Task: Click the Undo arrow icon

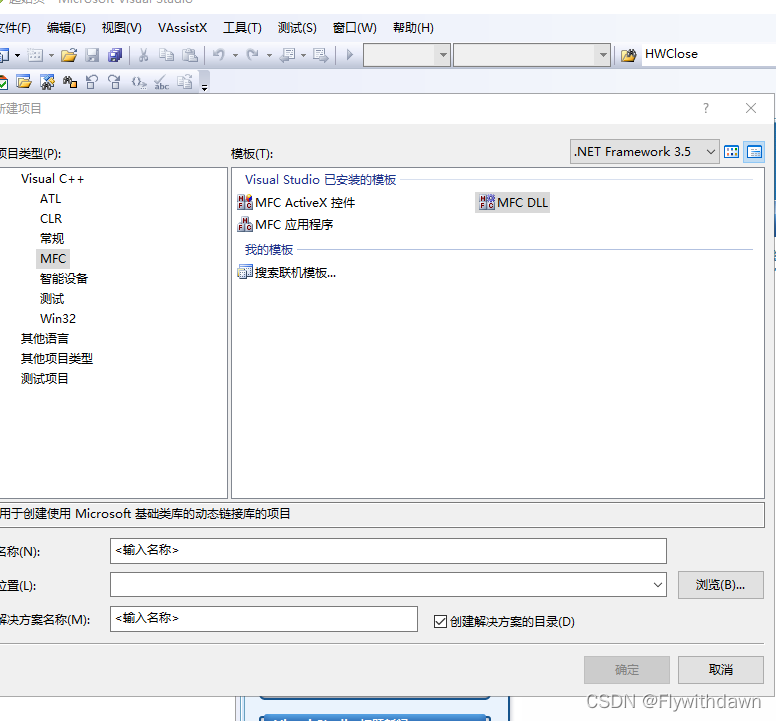Action: click(219, 55)
